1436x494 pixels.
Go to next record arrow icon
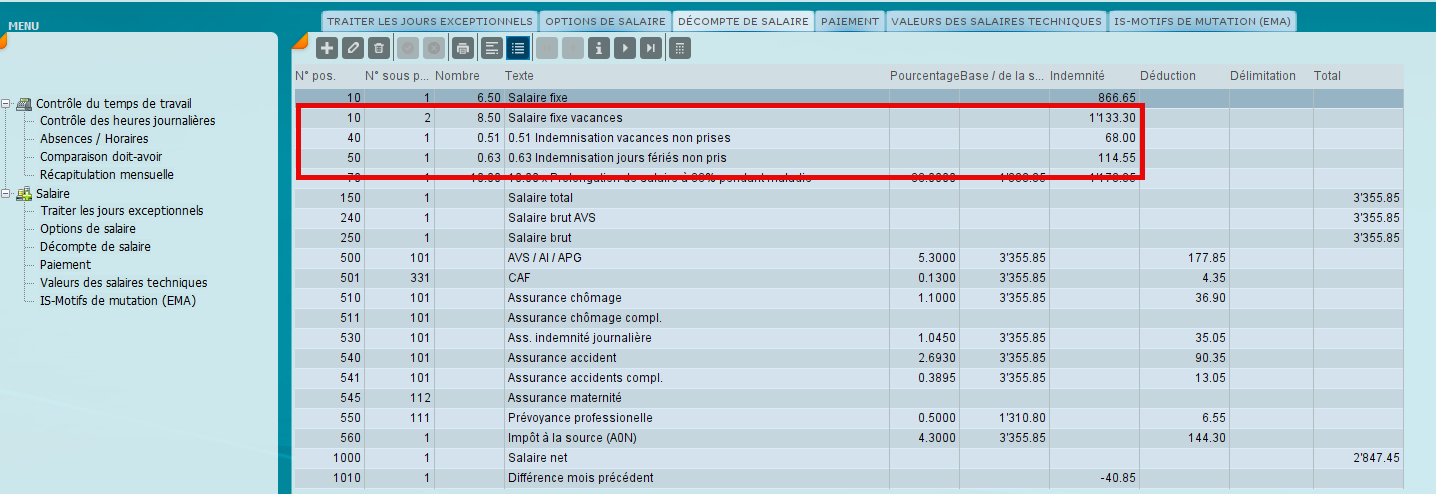pos(625,47)
